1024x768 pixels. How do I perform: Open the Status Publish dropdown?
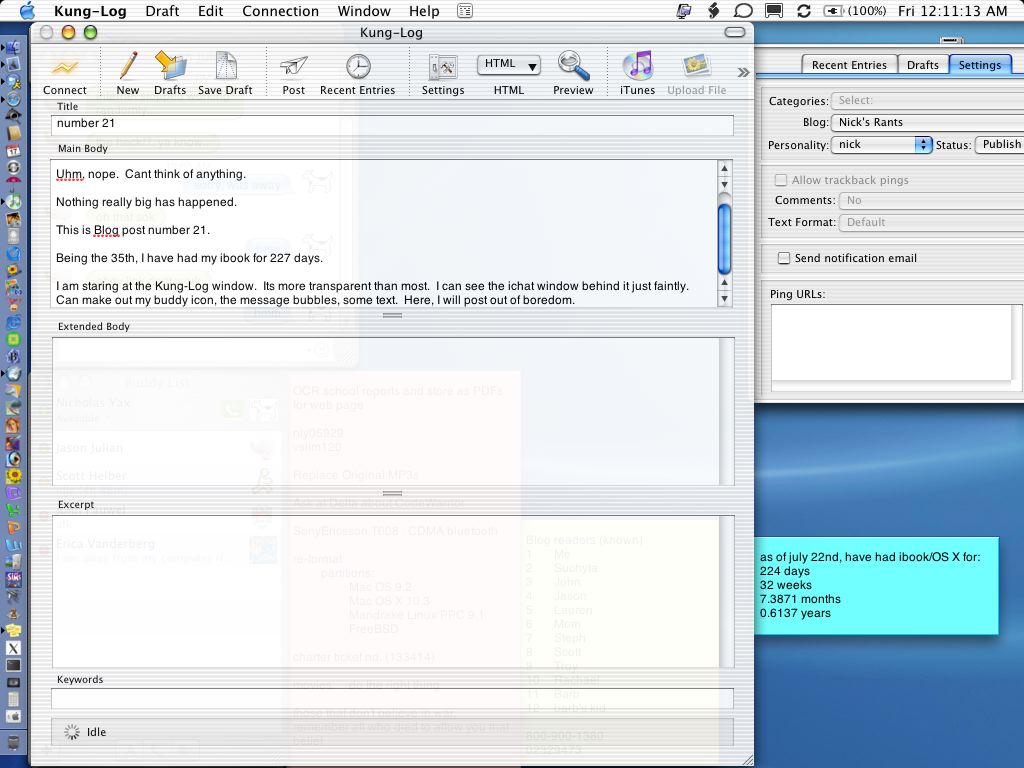point(999,145)
